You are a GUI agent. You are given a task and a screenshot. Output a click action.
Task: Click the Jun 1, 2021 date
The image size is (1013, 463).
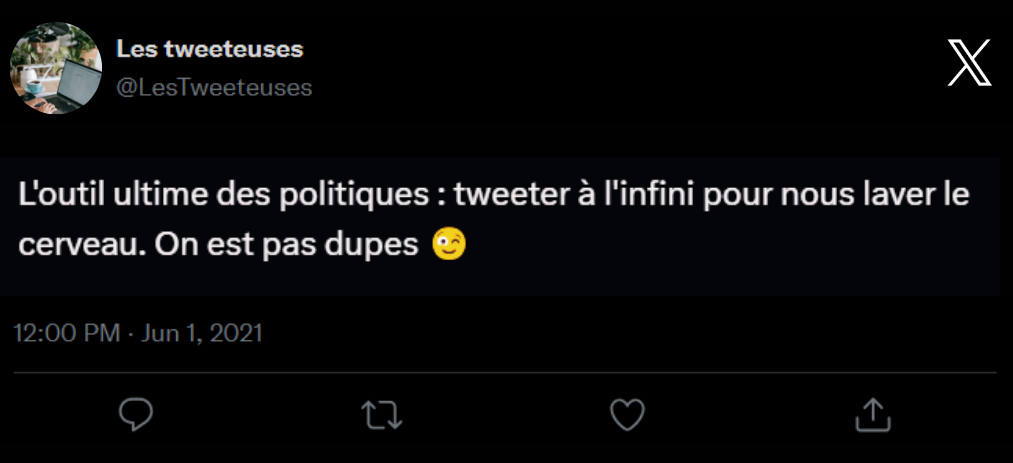coord(202,333)
